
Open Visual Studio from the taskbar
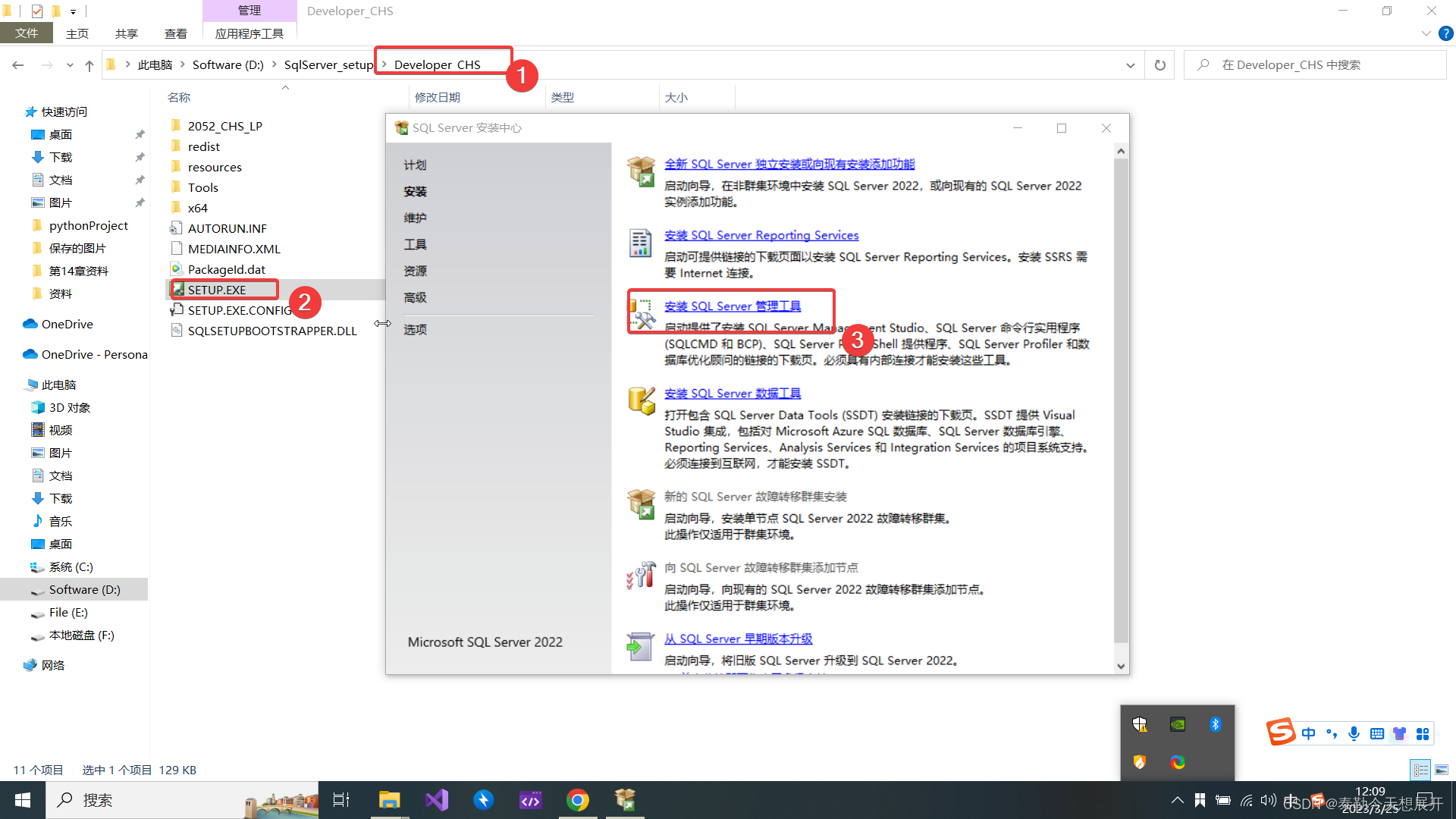[437, 800]
